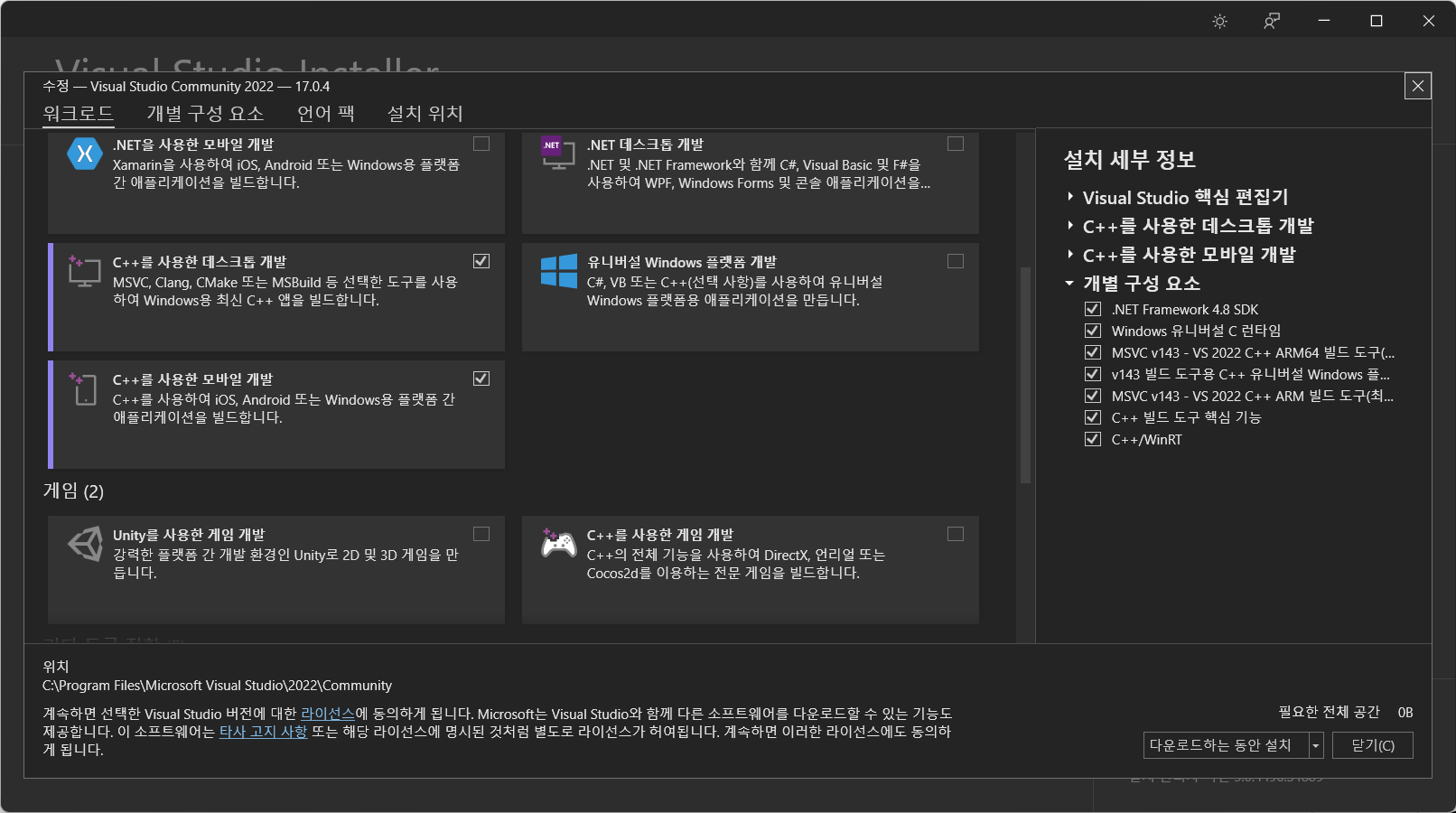This screenshot has height=813, width=1456.
Task: Click the 닫기(C) button
Action: [x=1373, y=745]
